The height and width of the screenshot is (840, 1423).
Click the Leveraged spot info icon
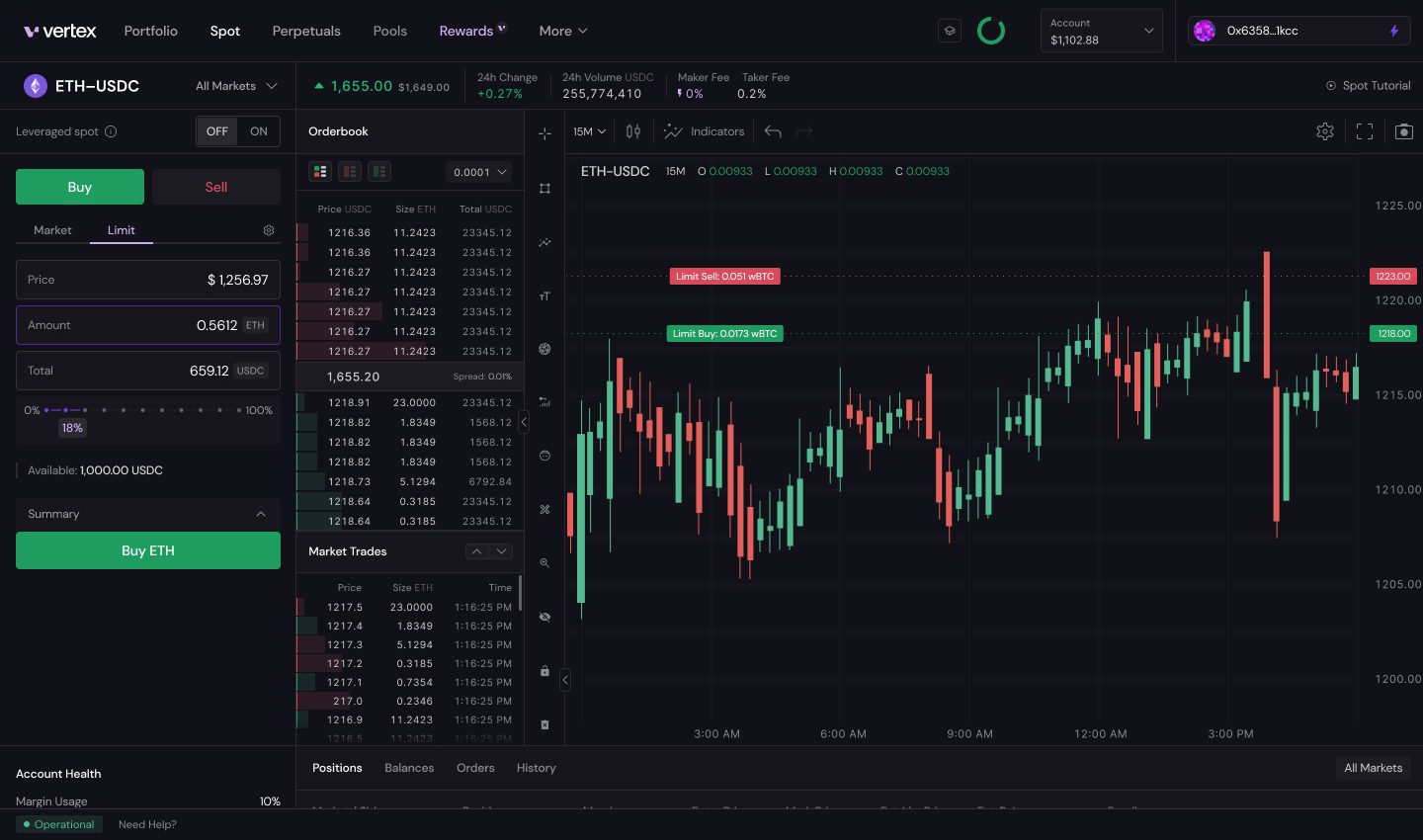pos(111,131)
